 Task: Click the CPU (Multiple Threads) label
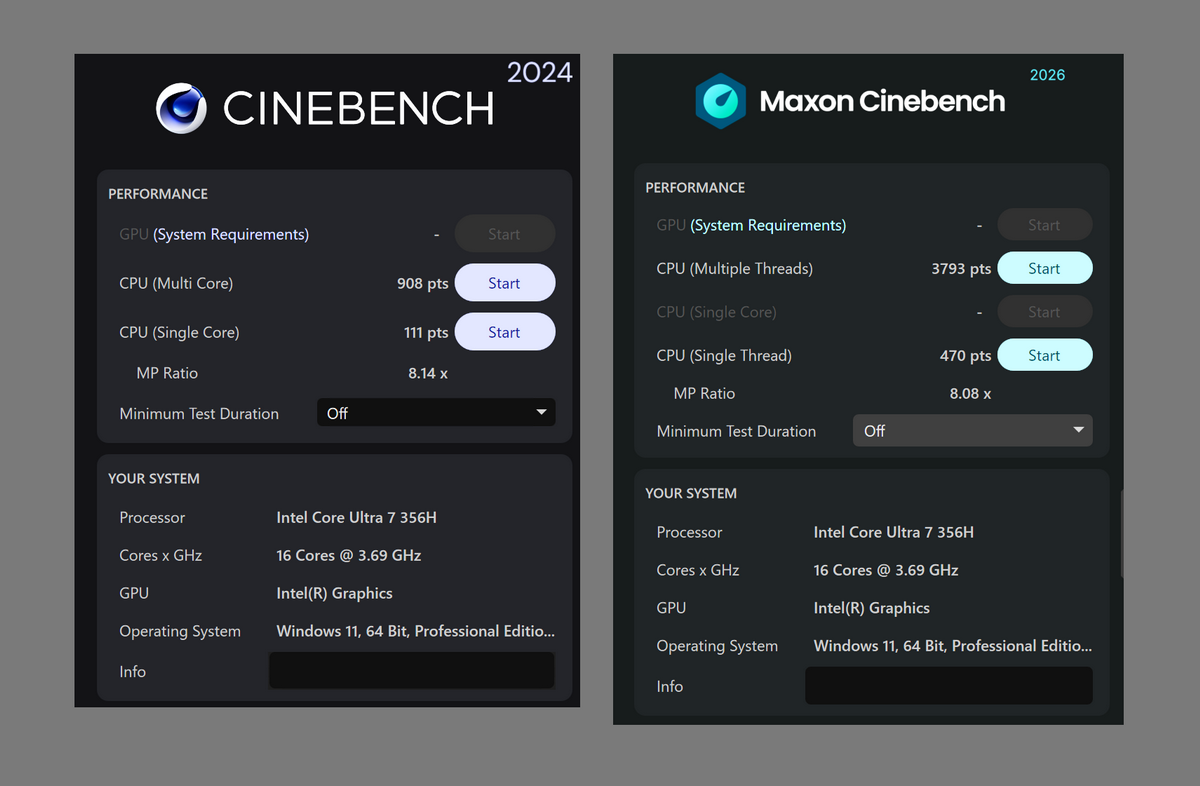click(x=735, y=268)
